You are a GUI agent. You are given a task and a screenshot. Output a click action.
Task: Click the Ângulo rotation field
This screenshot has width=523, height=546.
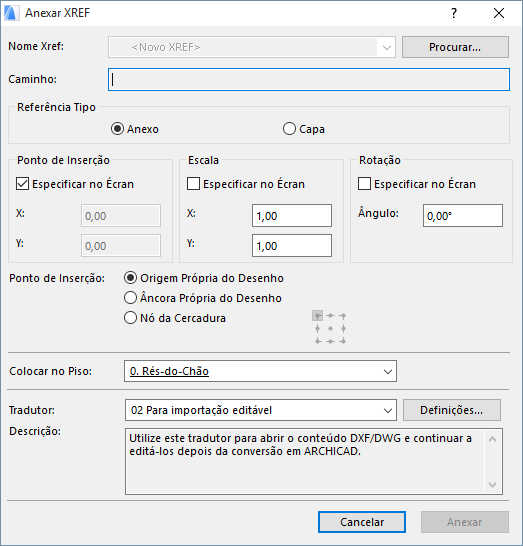coord(463,216)
